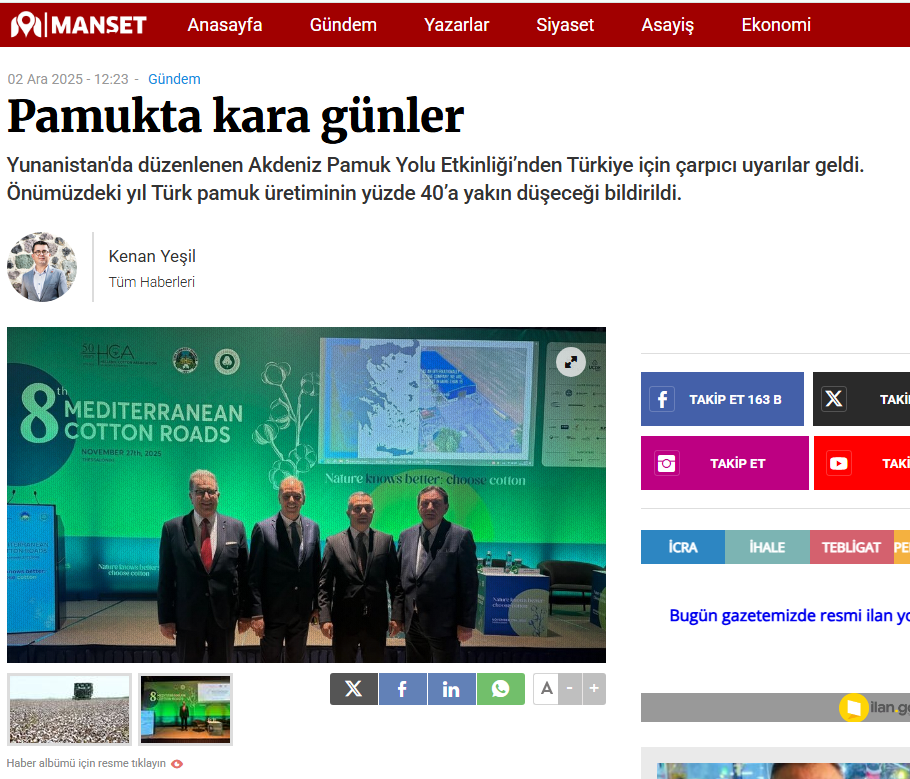Screen dimensions: 910x779
Task: Open the cotton field thumbnail
Action: click(x=70, y=709)
